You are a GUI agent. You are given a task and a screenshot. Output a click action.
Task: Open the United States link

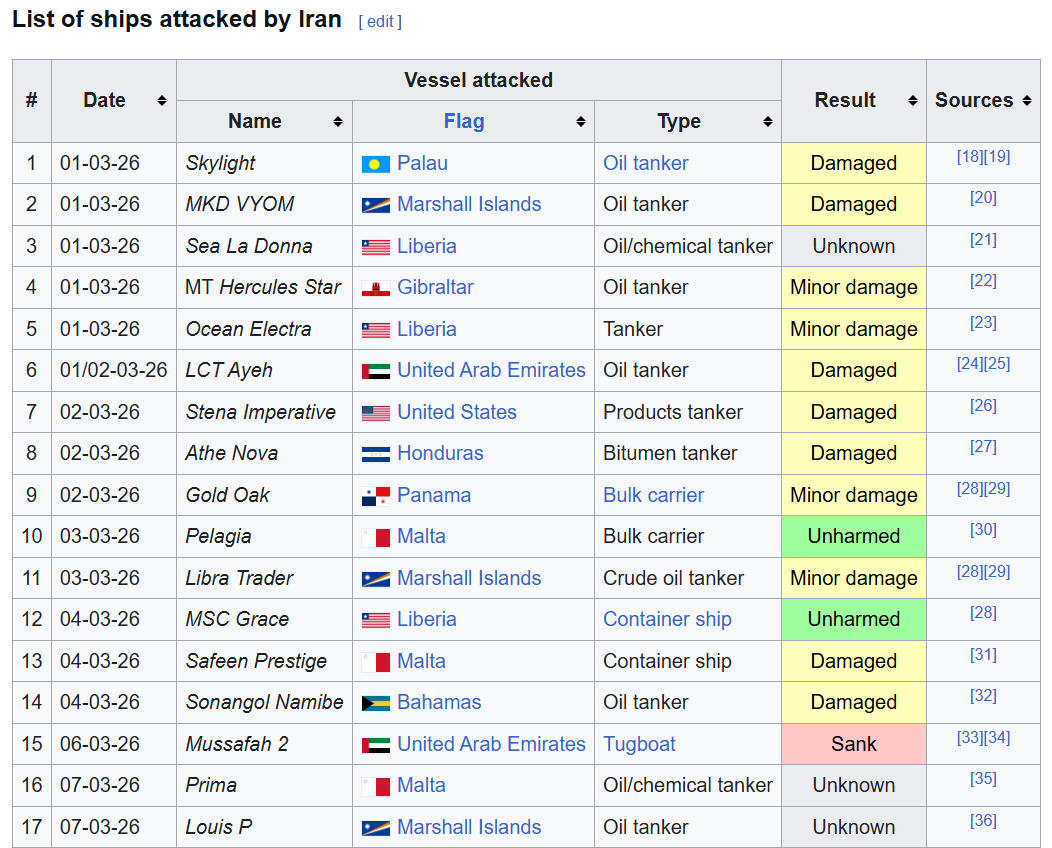tap(456, 412)
